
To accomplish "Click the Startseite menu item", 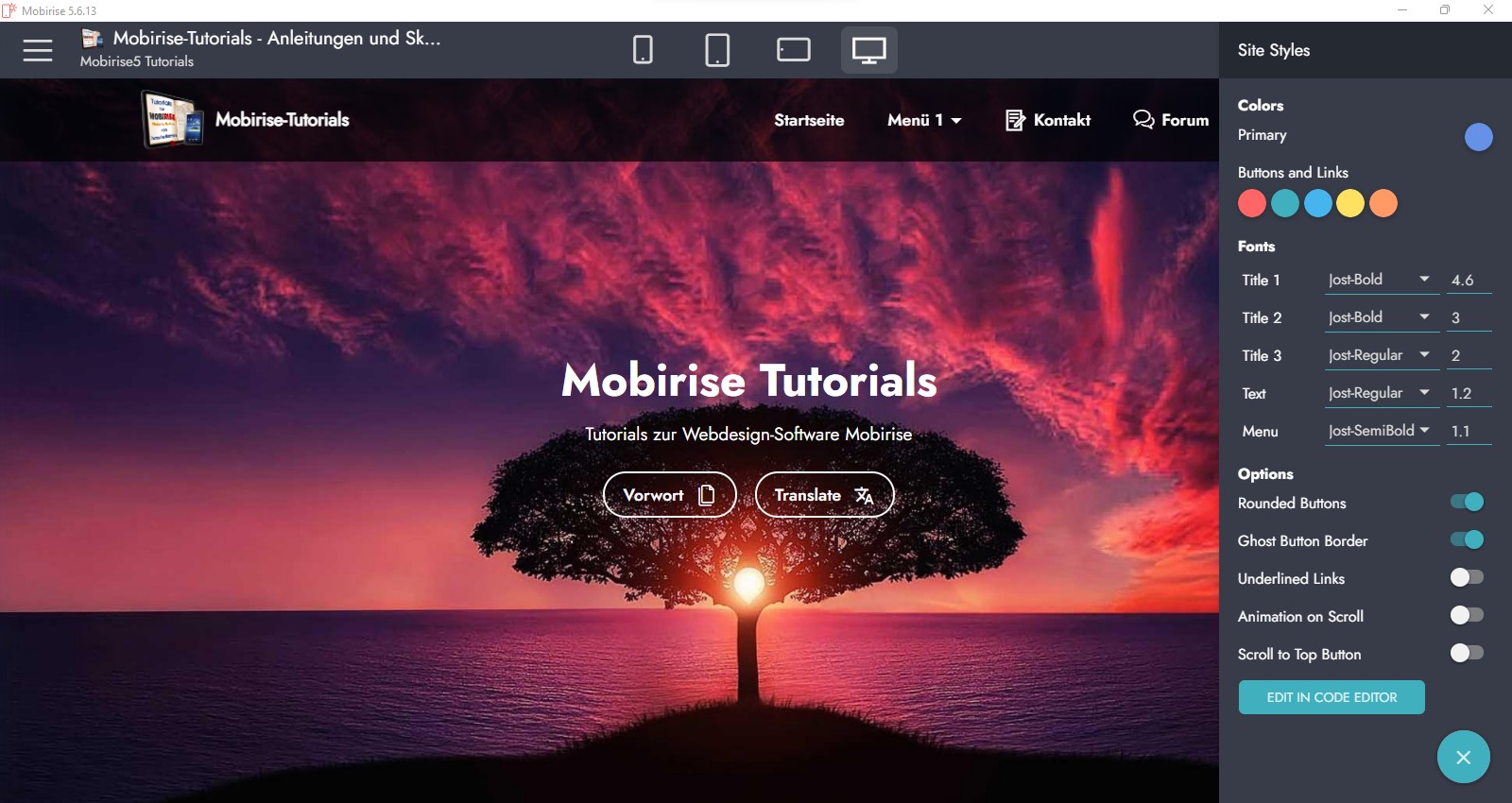I will 809,120.
